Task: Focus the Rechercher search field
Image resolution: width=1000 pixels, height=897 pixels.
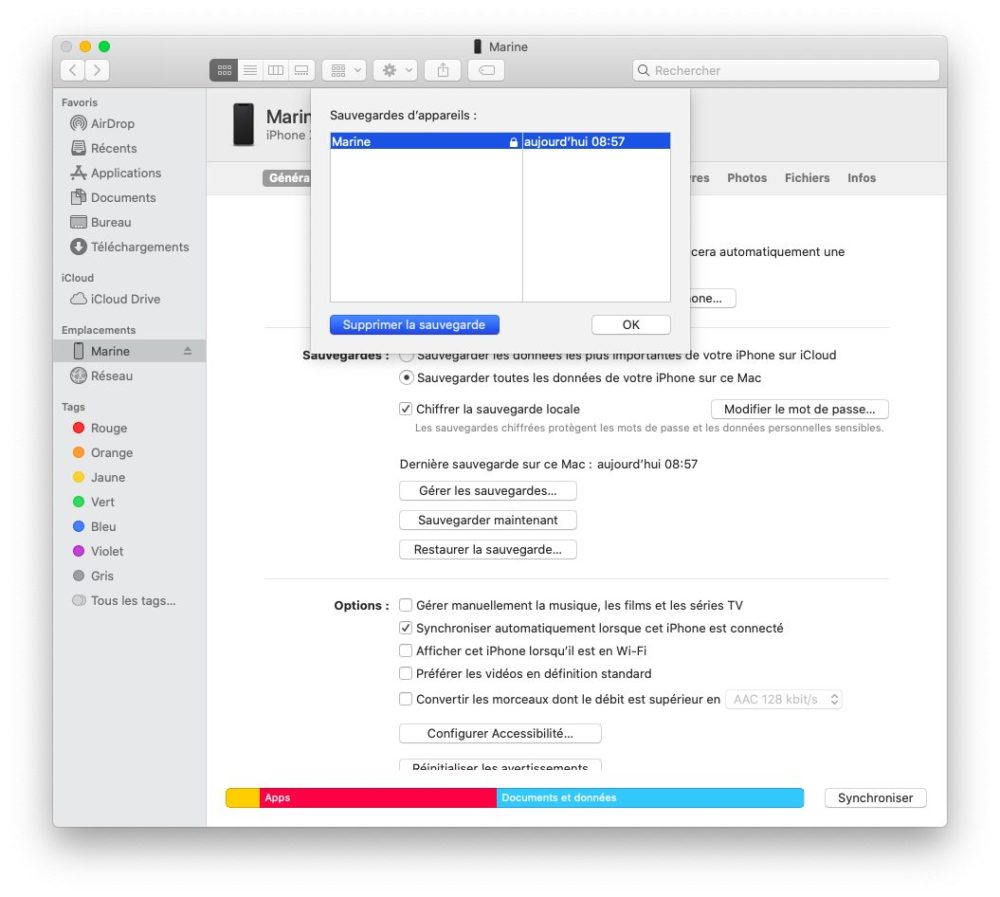Action: click(x=786, y=70)
